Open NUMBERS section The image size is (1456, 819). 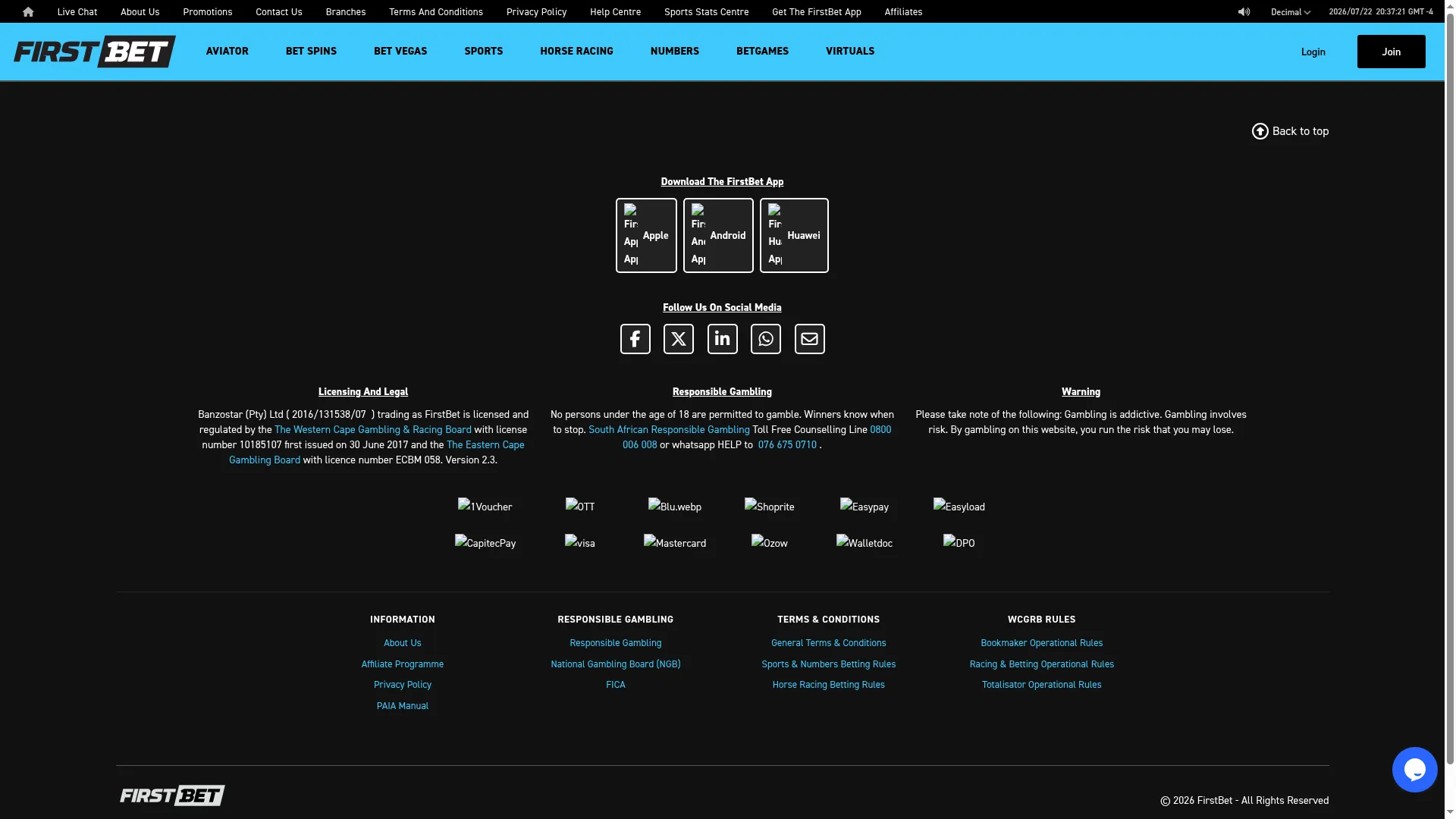pyautogui.click(x=675, y=52)
